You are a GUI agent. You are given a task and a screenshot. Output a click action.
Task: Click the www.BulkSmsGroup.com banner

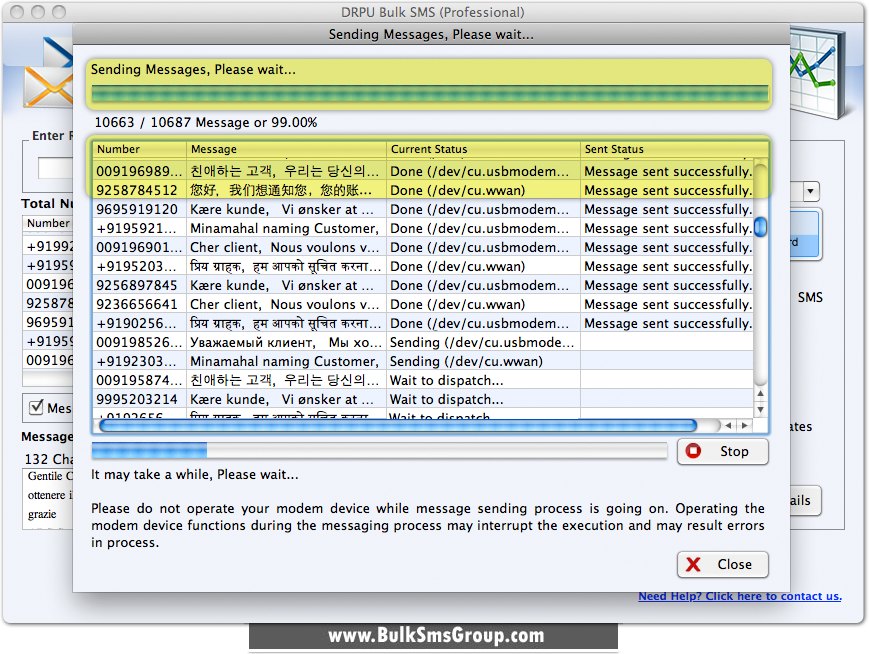click(434, 635)
